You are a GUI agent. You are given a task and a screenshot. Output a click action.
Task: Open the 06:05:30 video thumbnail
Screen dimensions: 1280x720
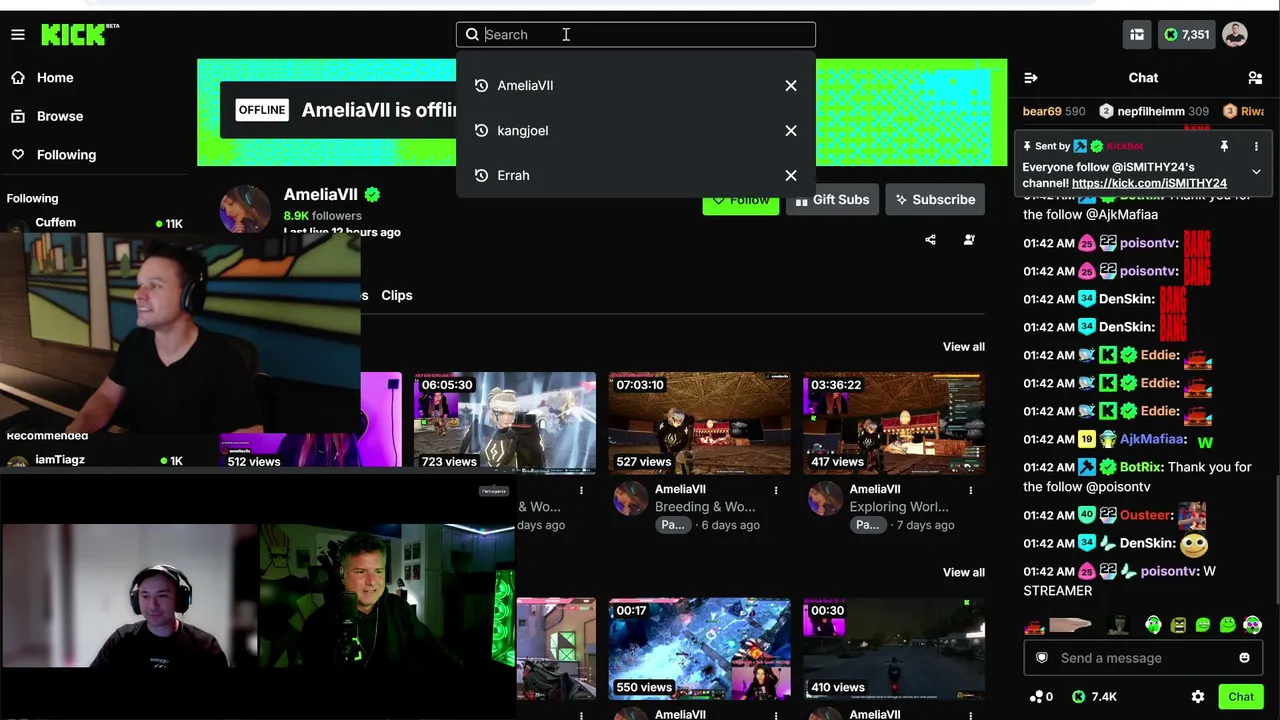tap(505, 423)
